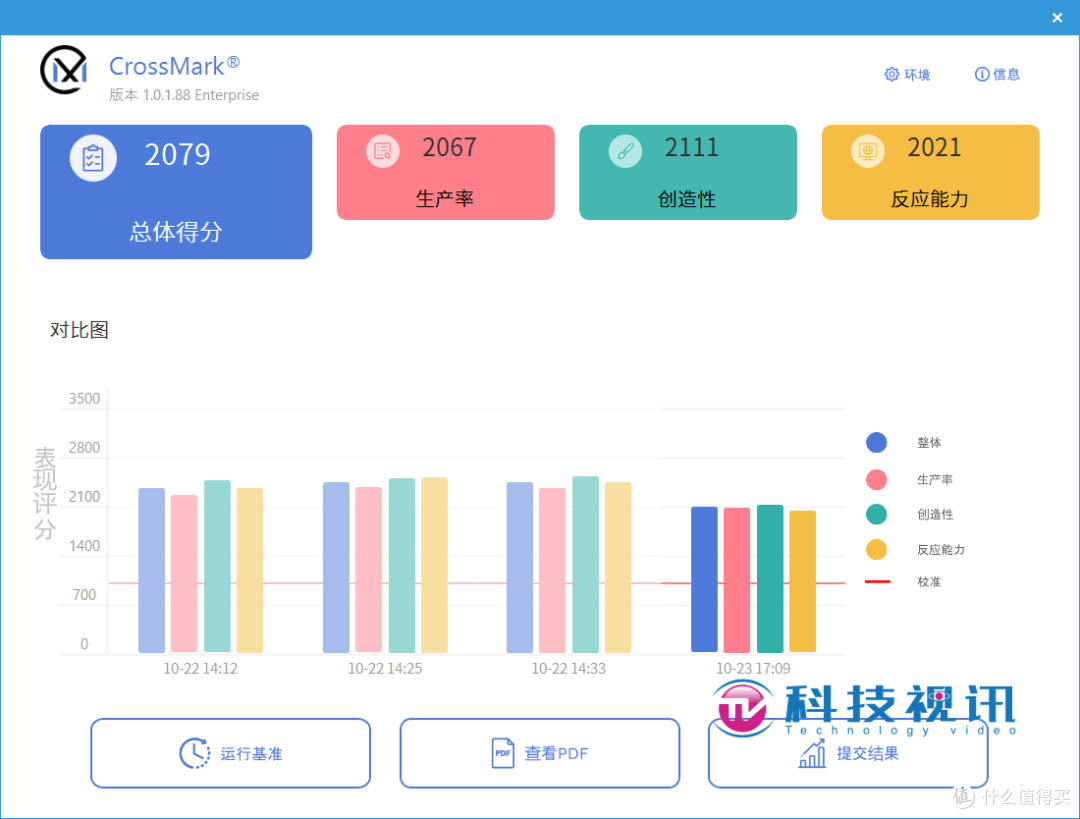Toggle the yellow 反应能力 legend swatch
Image resolution: width=1080 pixels, height=819 pixels.
point(876,549)
